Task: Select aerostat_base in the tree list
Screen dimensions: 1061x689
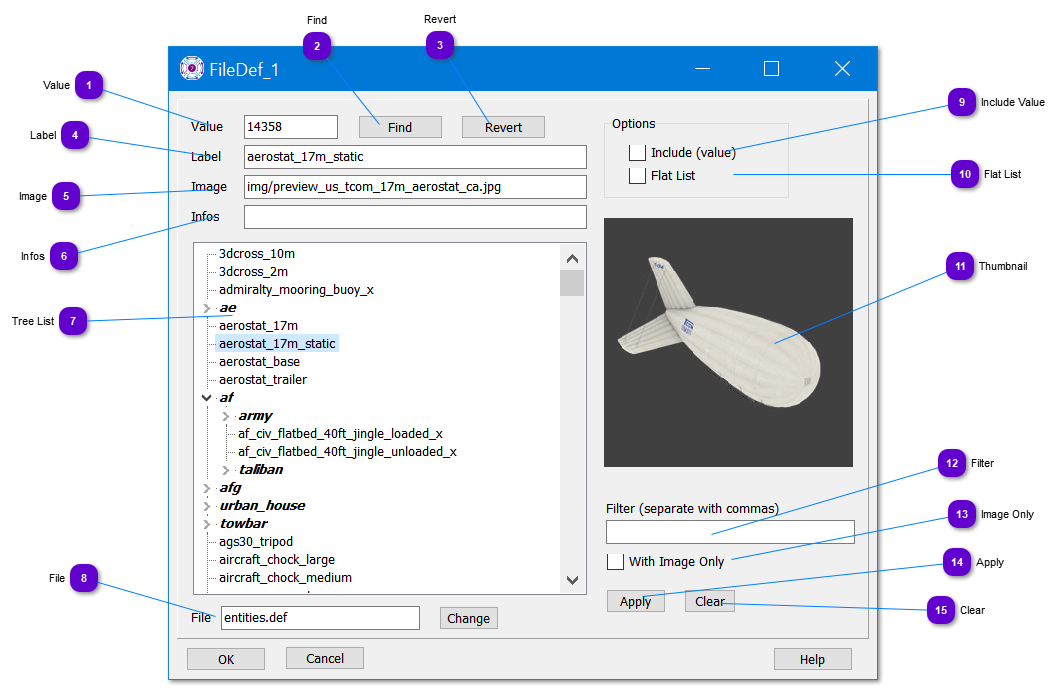Action: pos(259,362)
